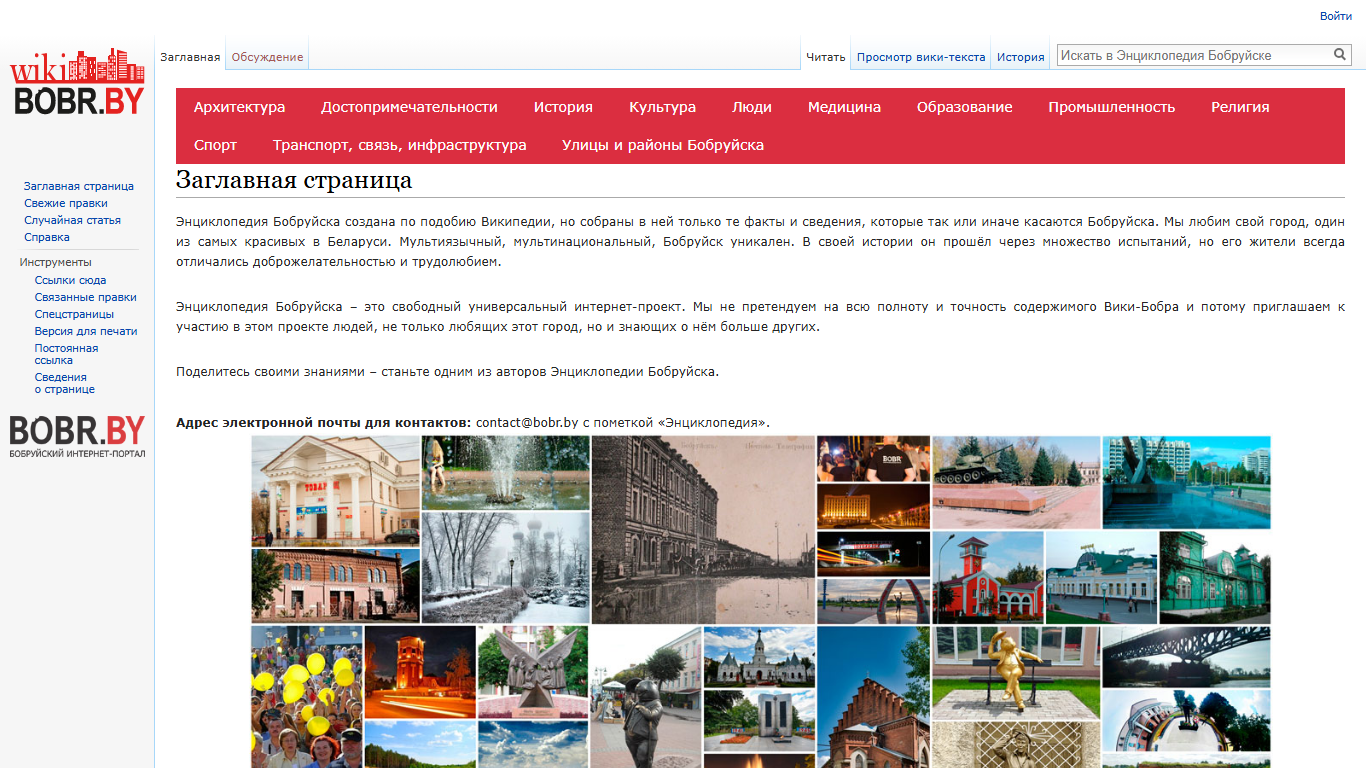Viewport: 1366px width, 768px height.
Task: Open Улицы и районы Бобруйска category
Action: tap(663, 145)
